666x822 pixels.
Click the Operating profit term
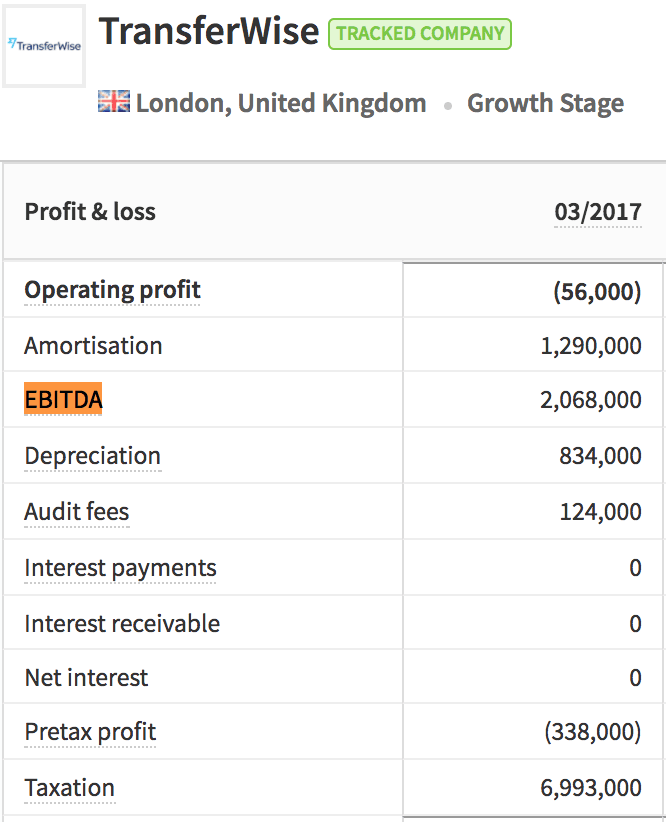coord(112,290)
